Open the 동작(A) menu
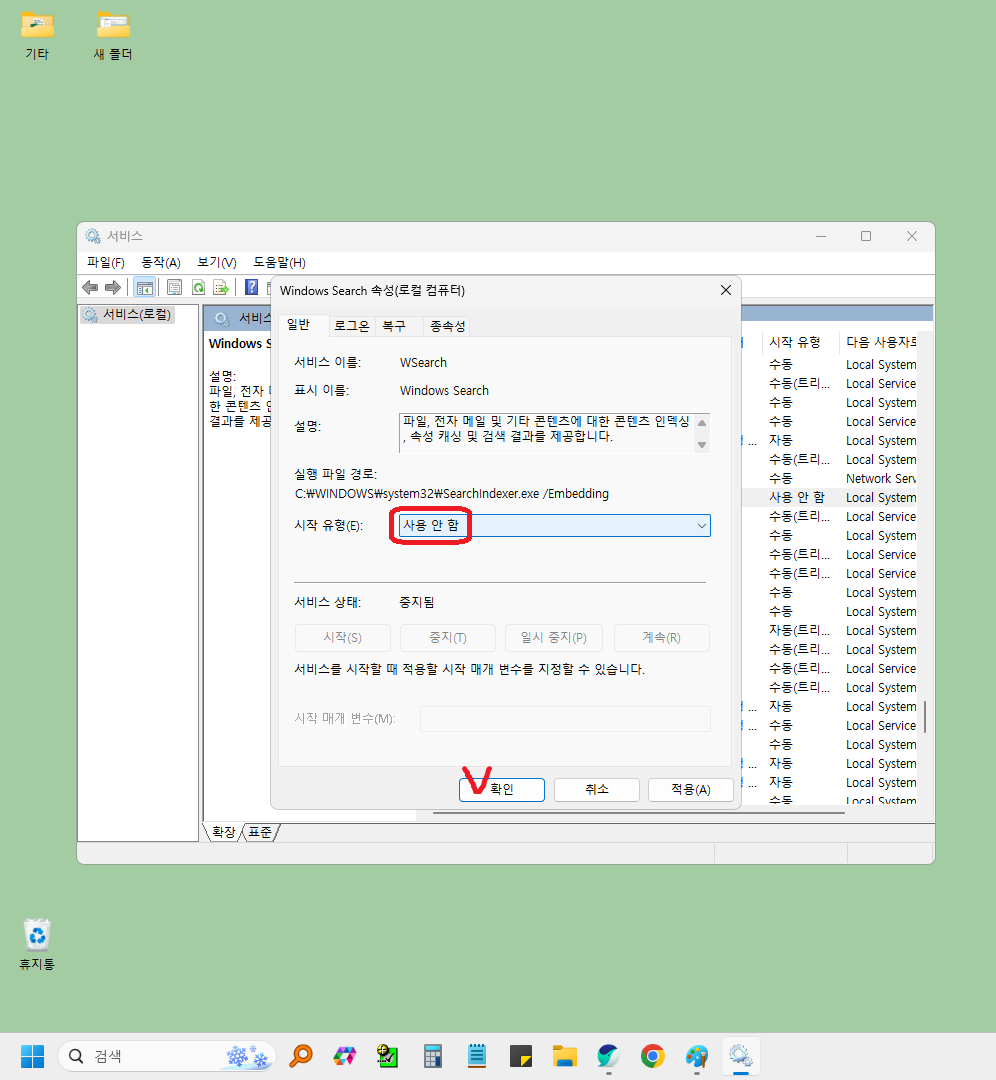This screenshot has height=1080, width=996. 160,262
